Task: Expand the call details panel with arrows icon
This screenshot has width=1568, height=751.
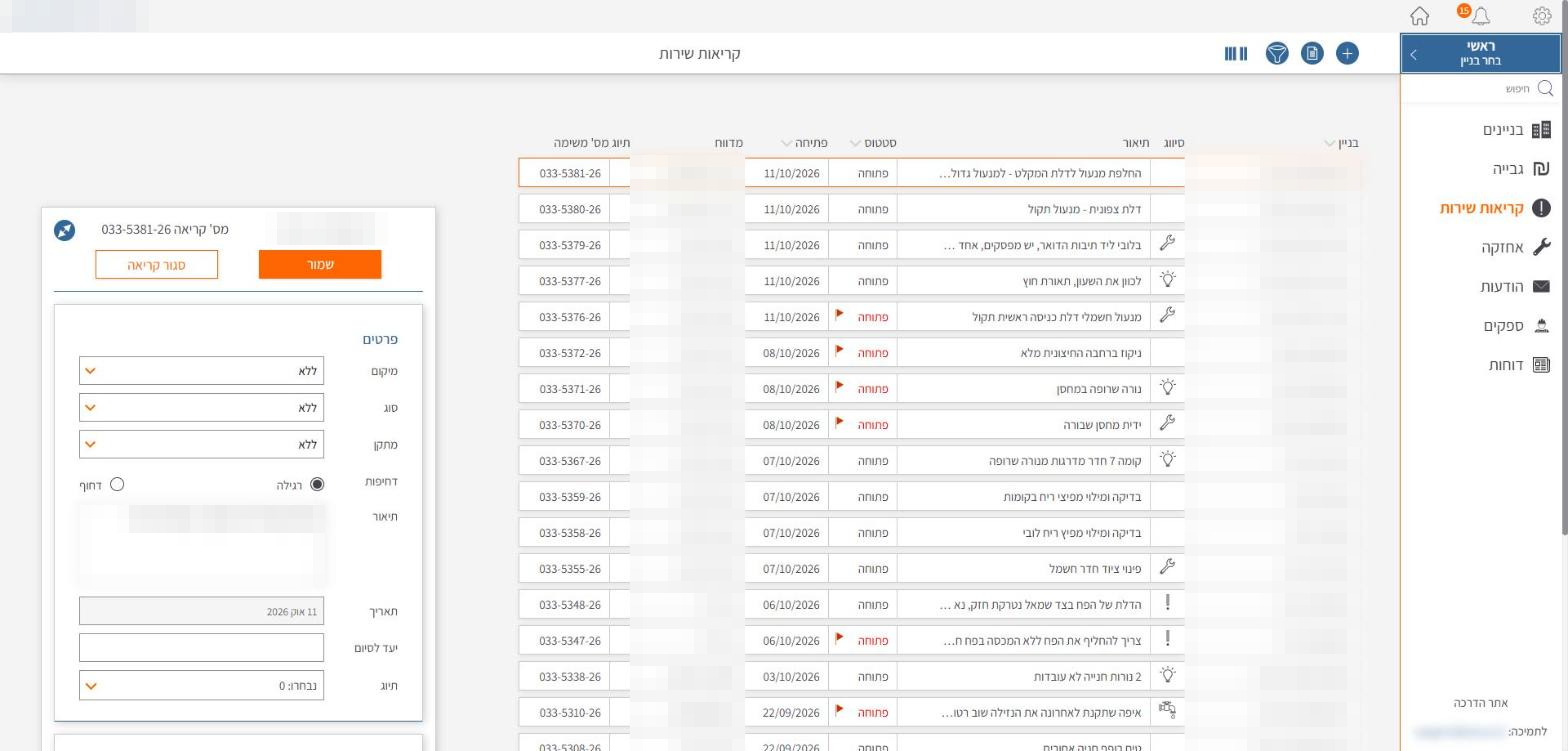Action: [x=64, y=230]
